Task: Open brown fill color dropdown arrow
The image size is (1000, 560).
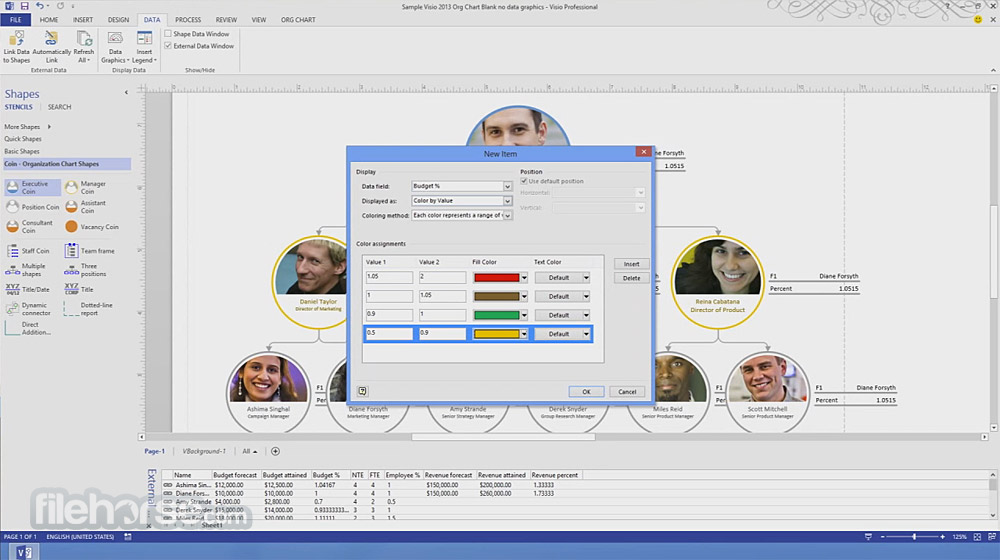Action: coord(524,297)
